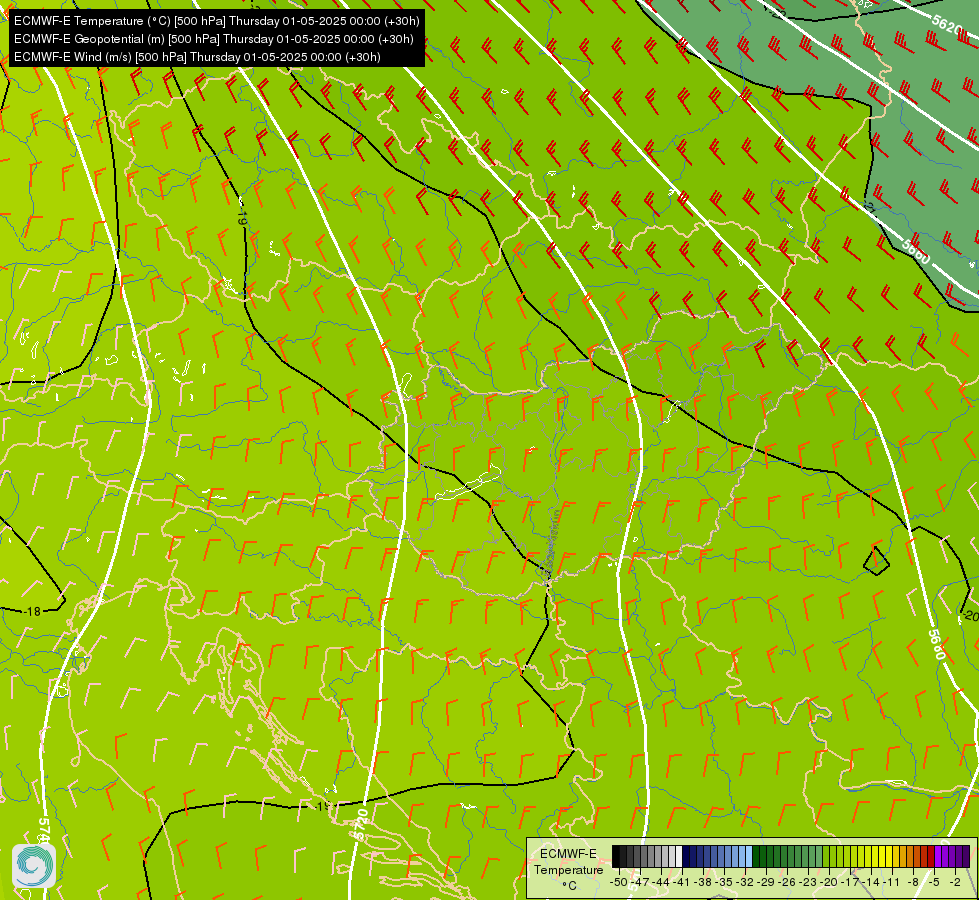Click the -11 value on the temperature legend
This screenshot has width=979, height=900.
tap(891, 882)
